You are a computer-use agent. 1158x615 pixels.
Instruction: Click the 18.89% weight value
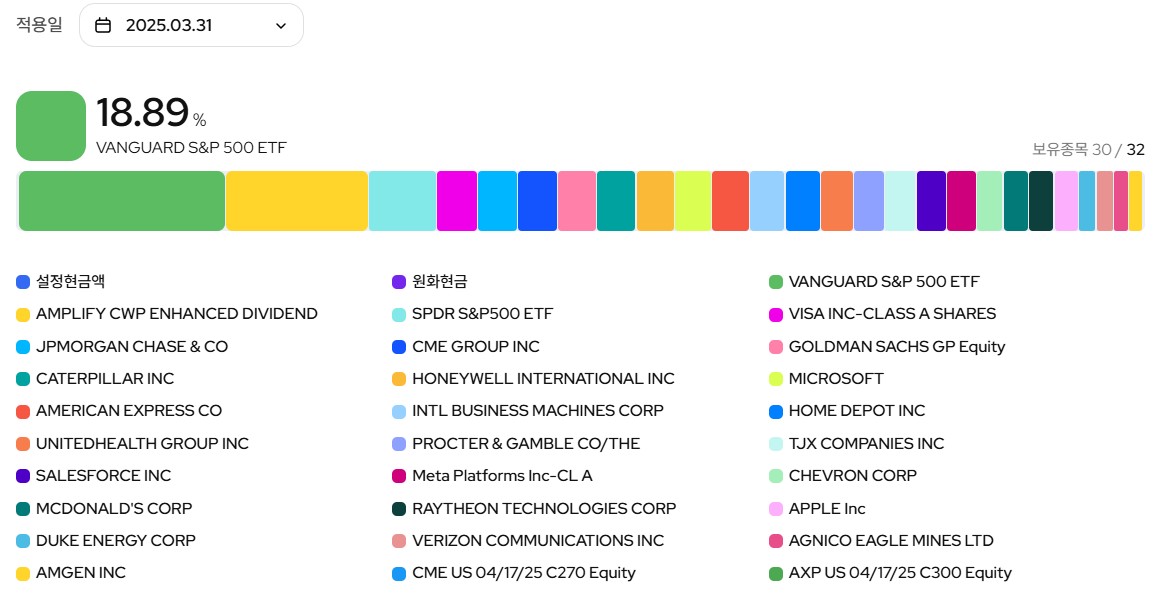pos(151,113)
